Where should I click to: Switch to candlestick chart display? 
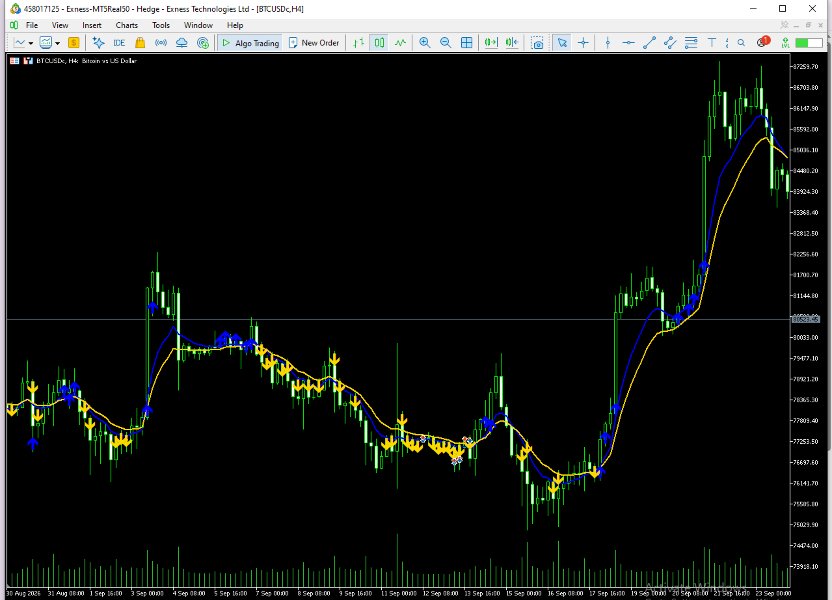point(379,42)
